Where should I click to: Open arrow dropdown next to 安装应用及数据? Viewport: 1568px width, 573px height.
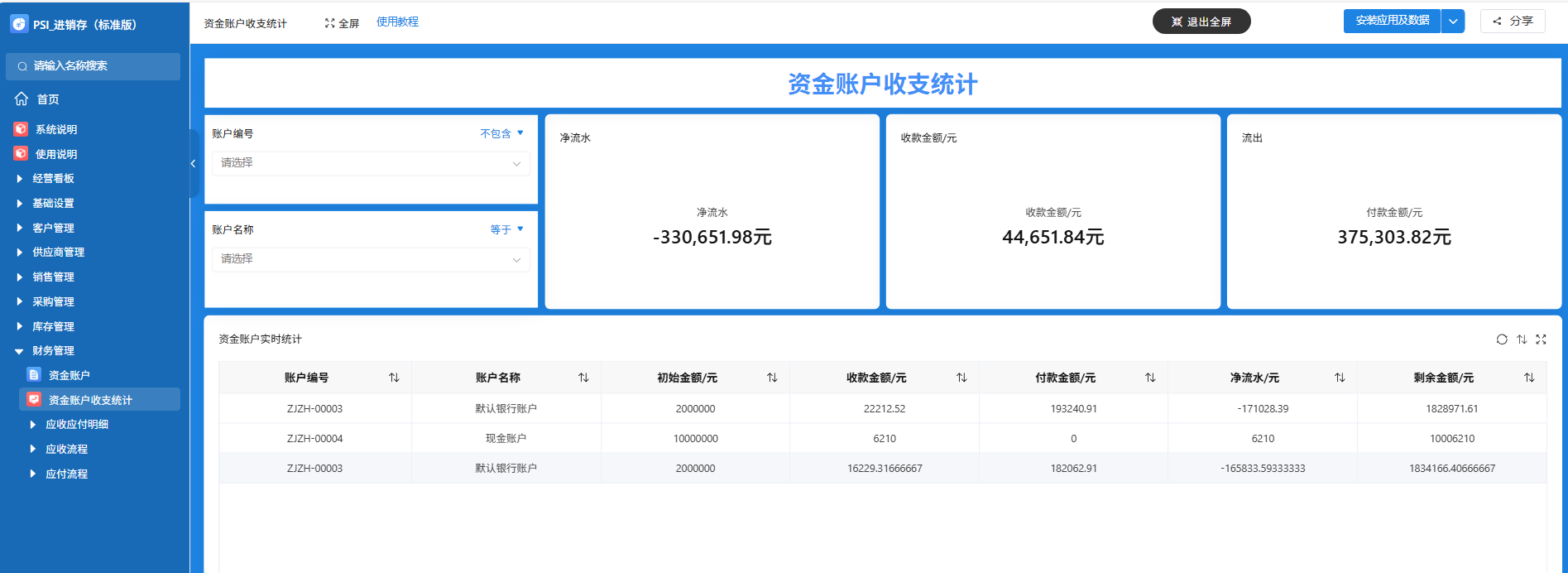(1453, 22)
